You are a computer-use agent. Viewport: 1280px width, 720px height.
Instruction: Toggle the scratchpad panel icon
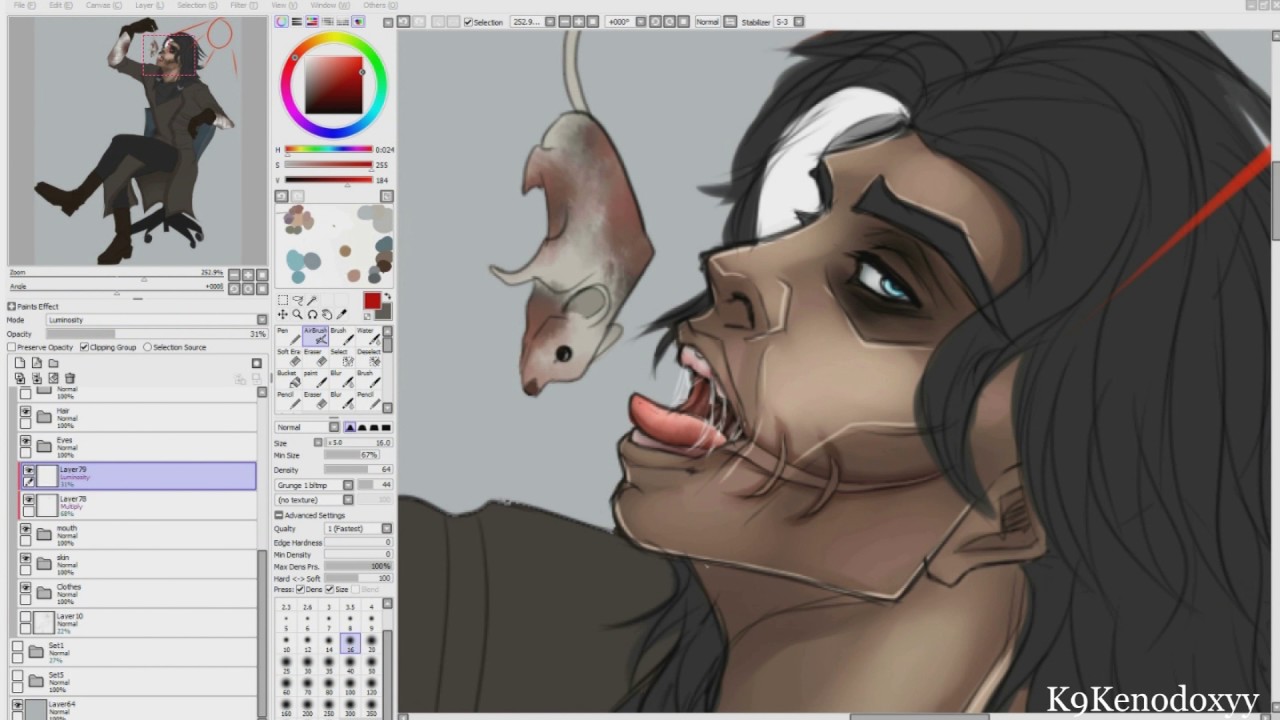click(358, 21)
